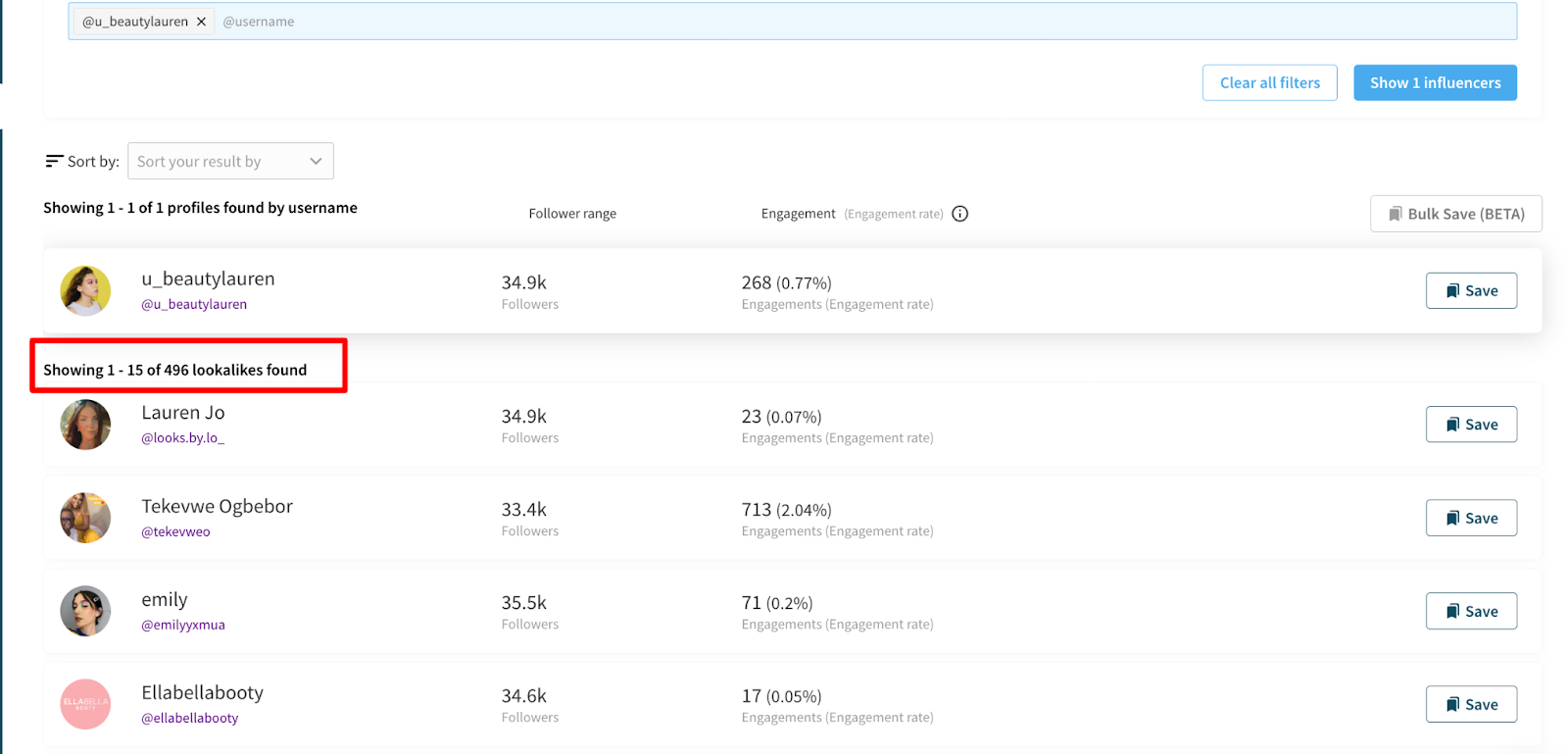1568x754 pixels.
Task: Click engagement value 713 (2.04%)
Action: point(786,510)
